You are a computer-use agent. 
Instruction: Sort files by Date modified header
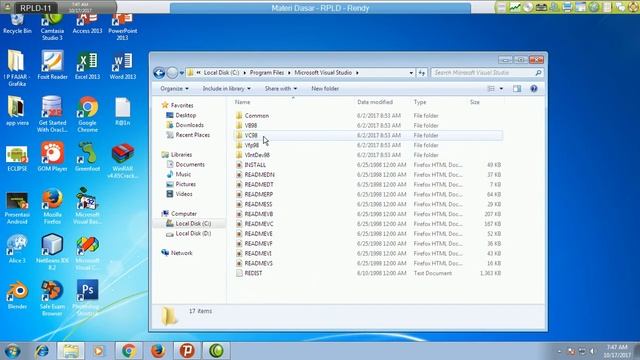click(x=375, y=102)
